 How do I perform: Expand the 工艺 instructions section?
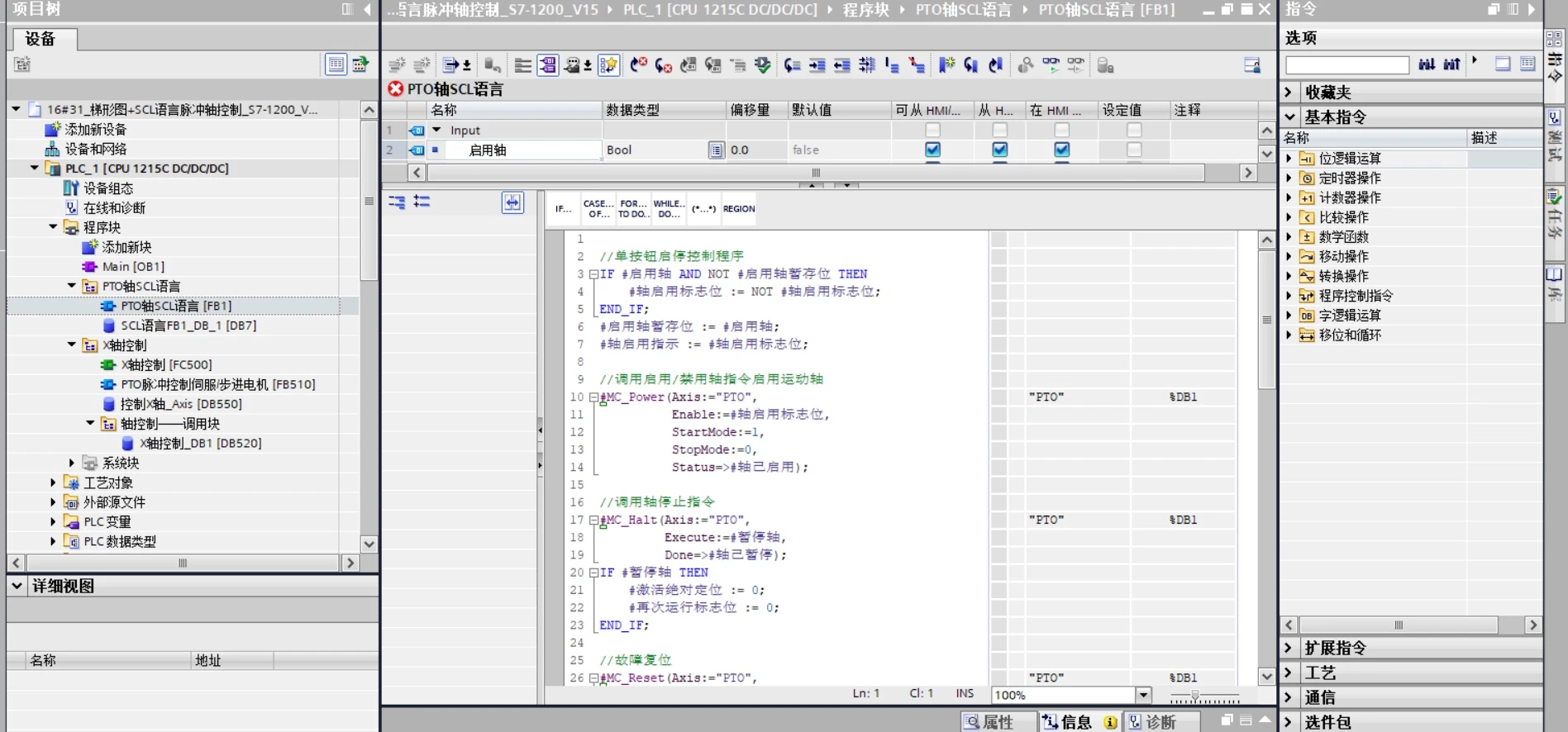[x=1289, y=673]
